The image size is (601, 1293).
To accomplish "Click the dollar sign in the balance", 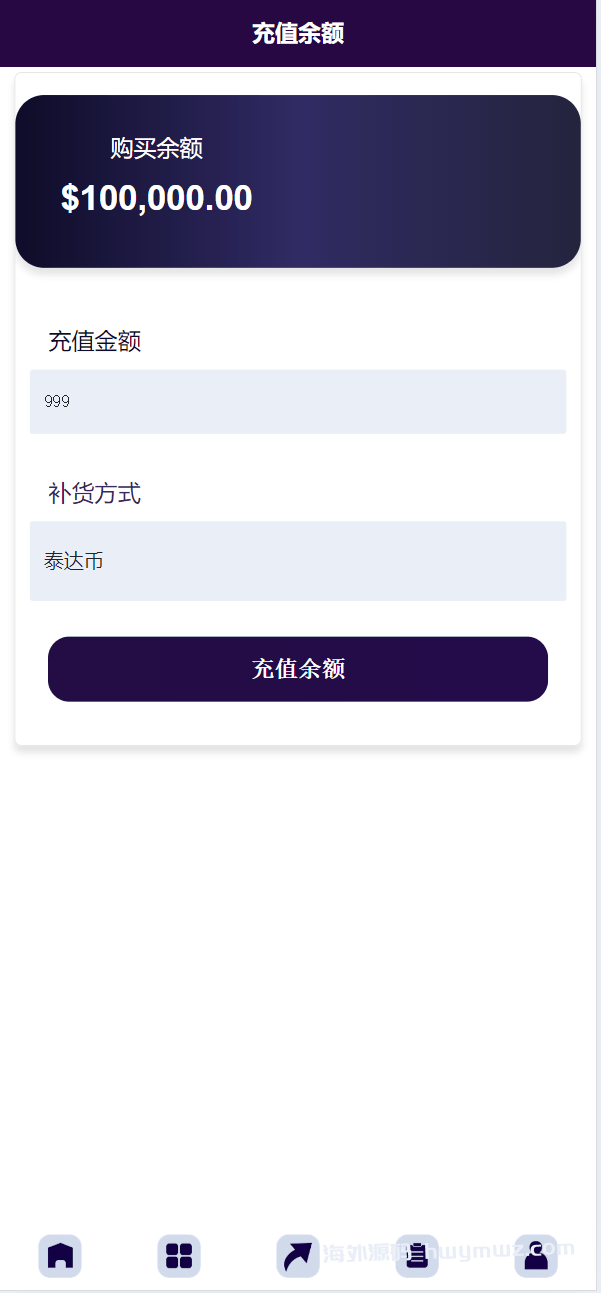I will pyautogui.click(x=69, y=198).
